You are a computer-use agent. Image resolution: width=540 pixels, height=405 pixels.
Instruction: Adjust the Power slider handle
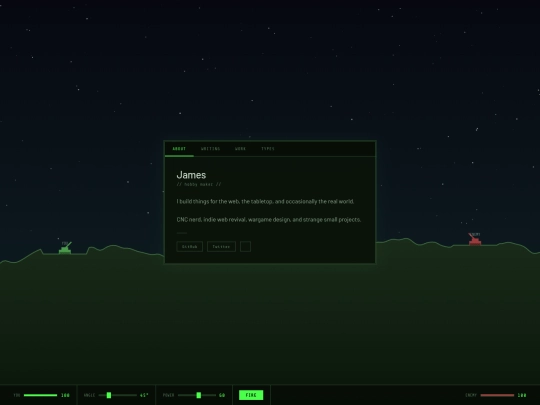click(199, 395)
